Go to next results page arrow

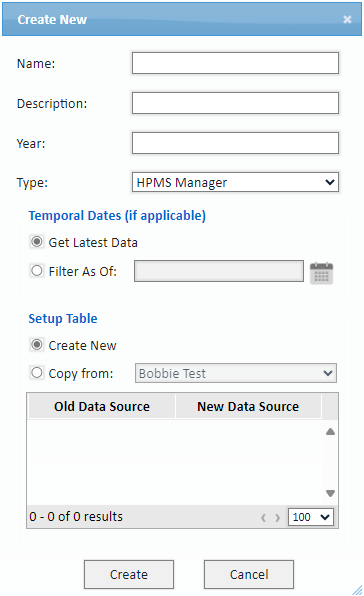tap(278, 518)
